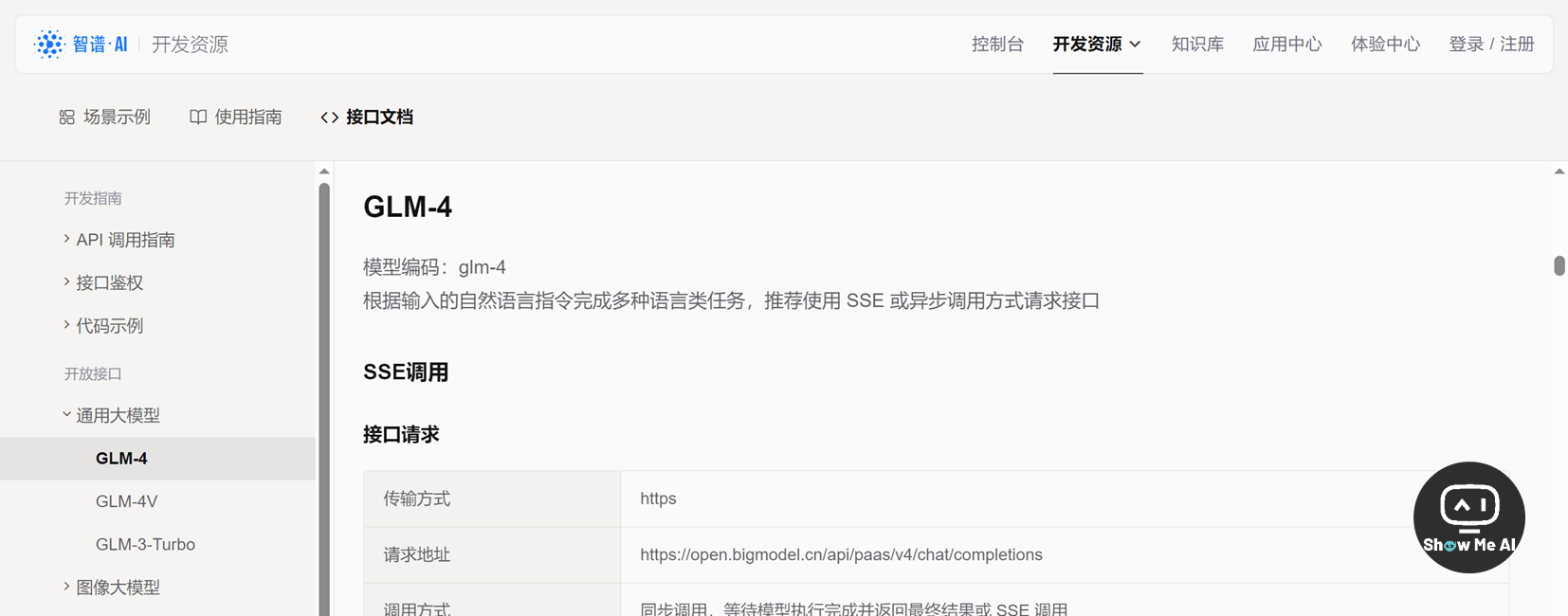Expand the 代码示例 section
The image size is (1568, 616).
tap(66, 325)
